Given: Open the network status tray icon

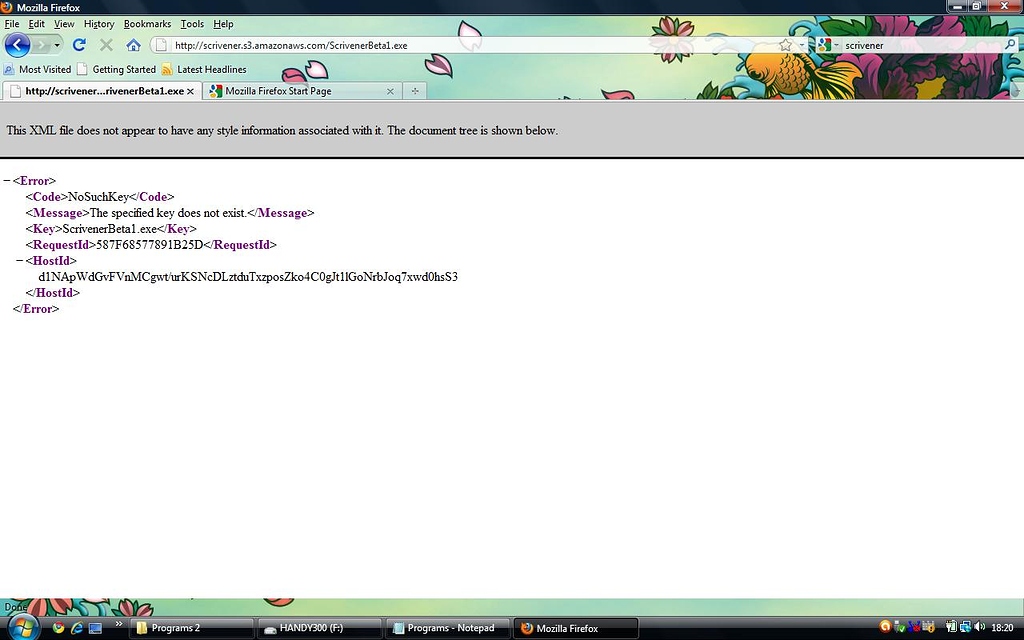Looking at the screenshot, I should (x=965, y=627).
